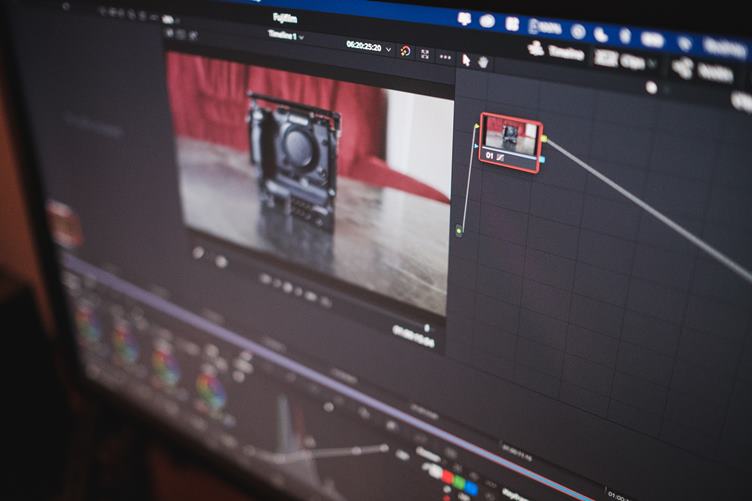Click the expand viewer fullscreen icon
Image resolution: width=752 pixels, height=501 pixels.
424,53
